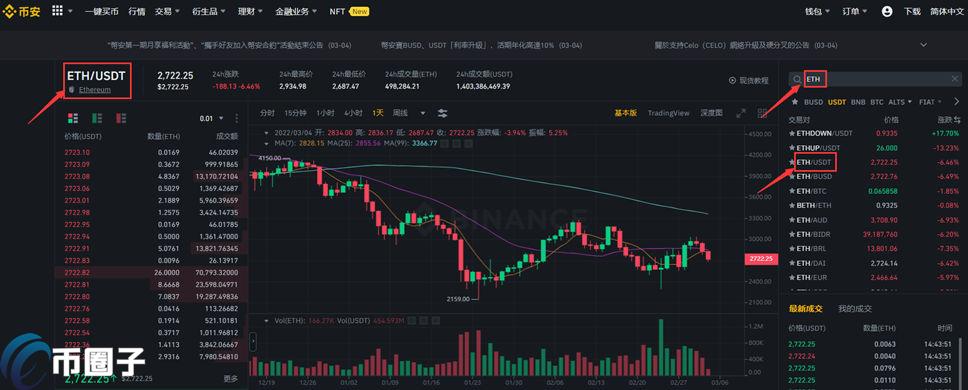The width and height of the screenshot is (968, 390).
Task: Expand the 0.01 price precision dropdown
Action: click(x=211, y=118)
